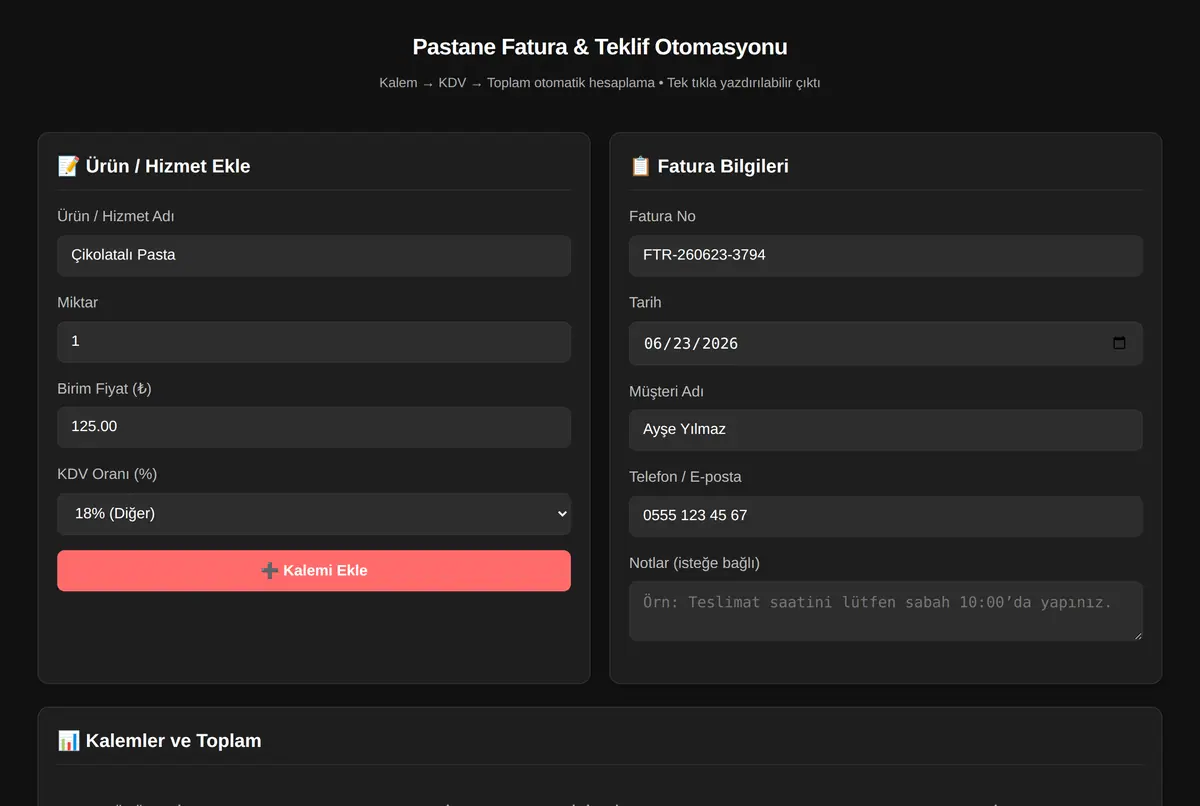
Task: Click the Miktar label
Action: pos(78,302)
